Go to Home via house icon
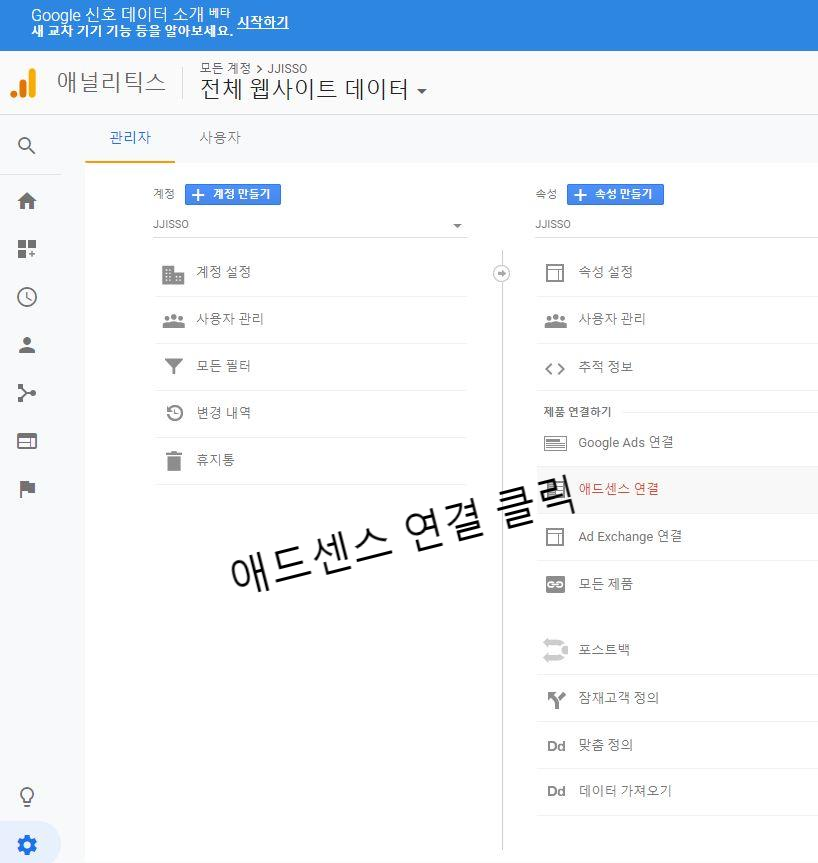818x863 pixels. [27, 201]
